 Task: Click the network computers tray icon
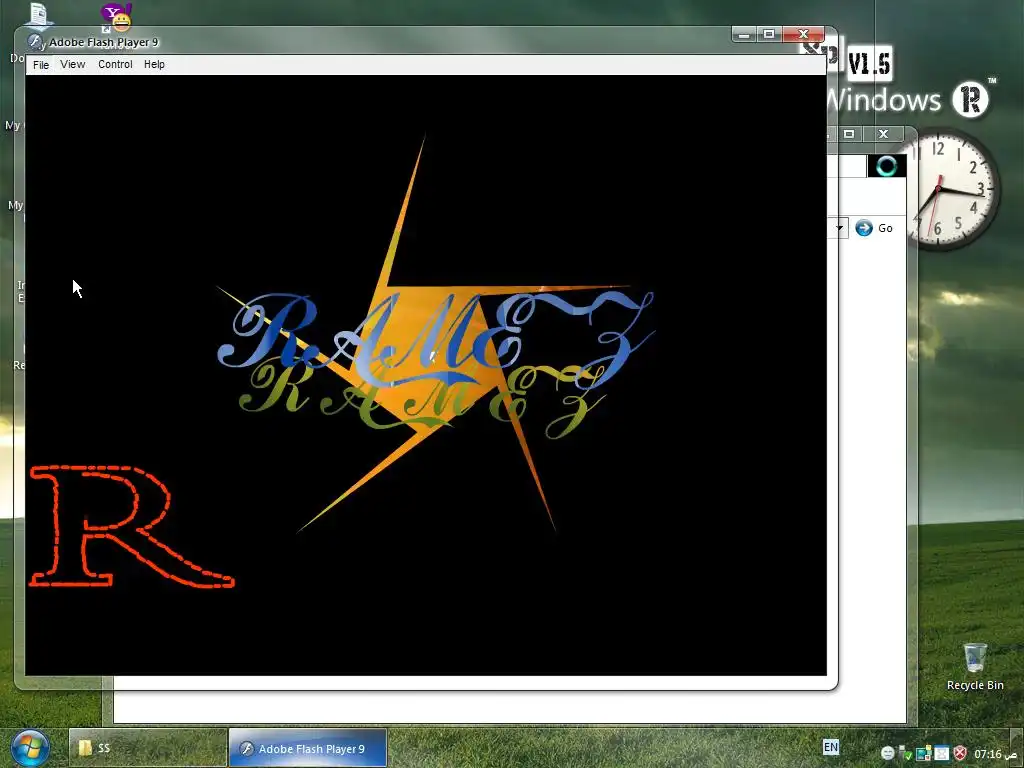click(x=923, y=754)
